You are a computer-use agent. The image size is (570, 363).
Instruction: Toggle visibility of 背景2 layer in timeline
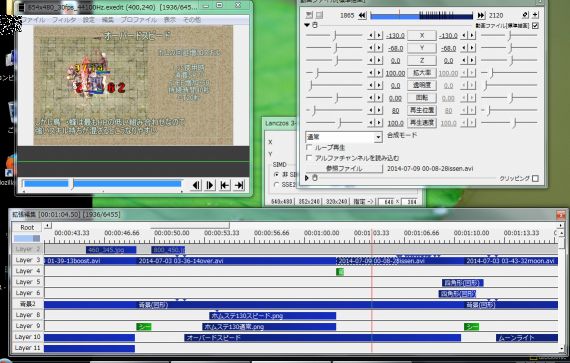(x=28, y=304)
